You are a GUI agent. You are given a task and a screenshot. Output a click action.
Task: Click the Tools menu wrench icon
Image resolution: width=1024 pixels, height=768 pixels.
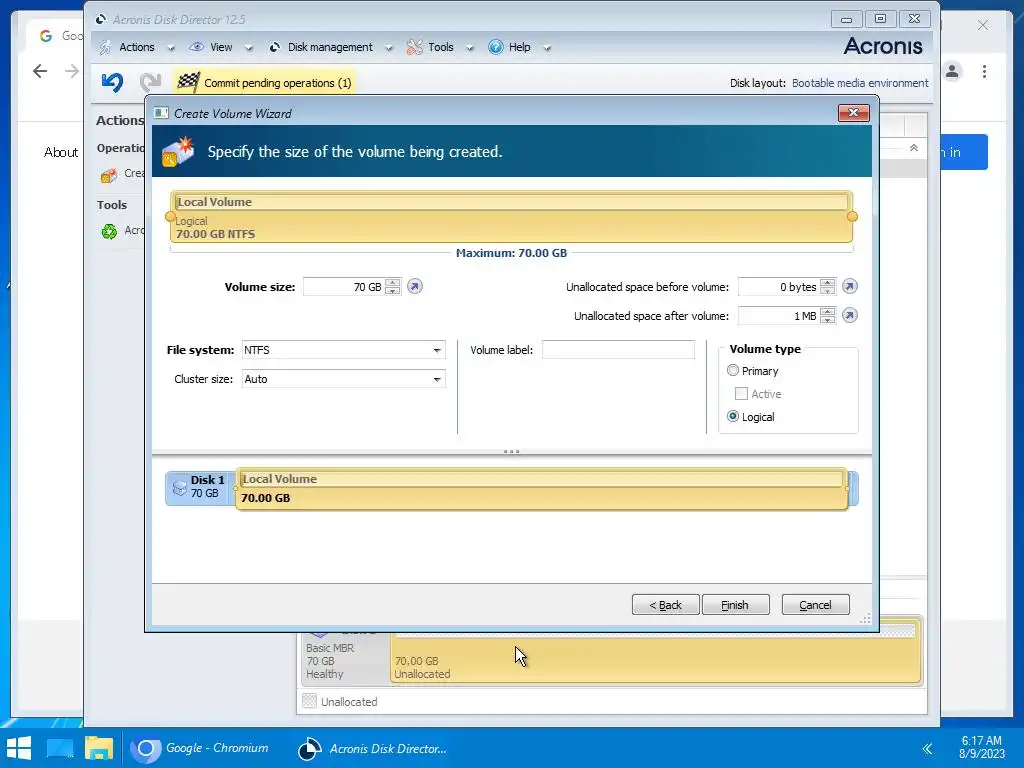pos(414,47)
